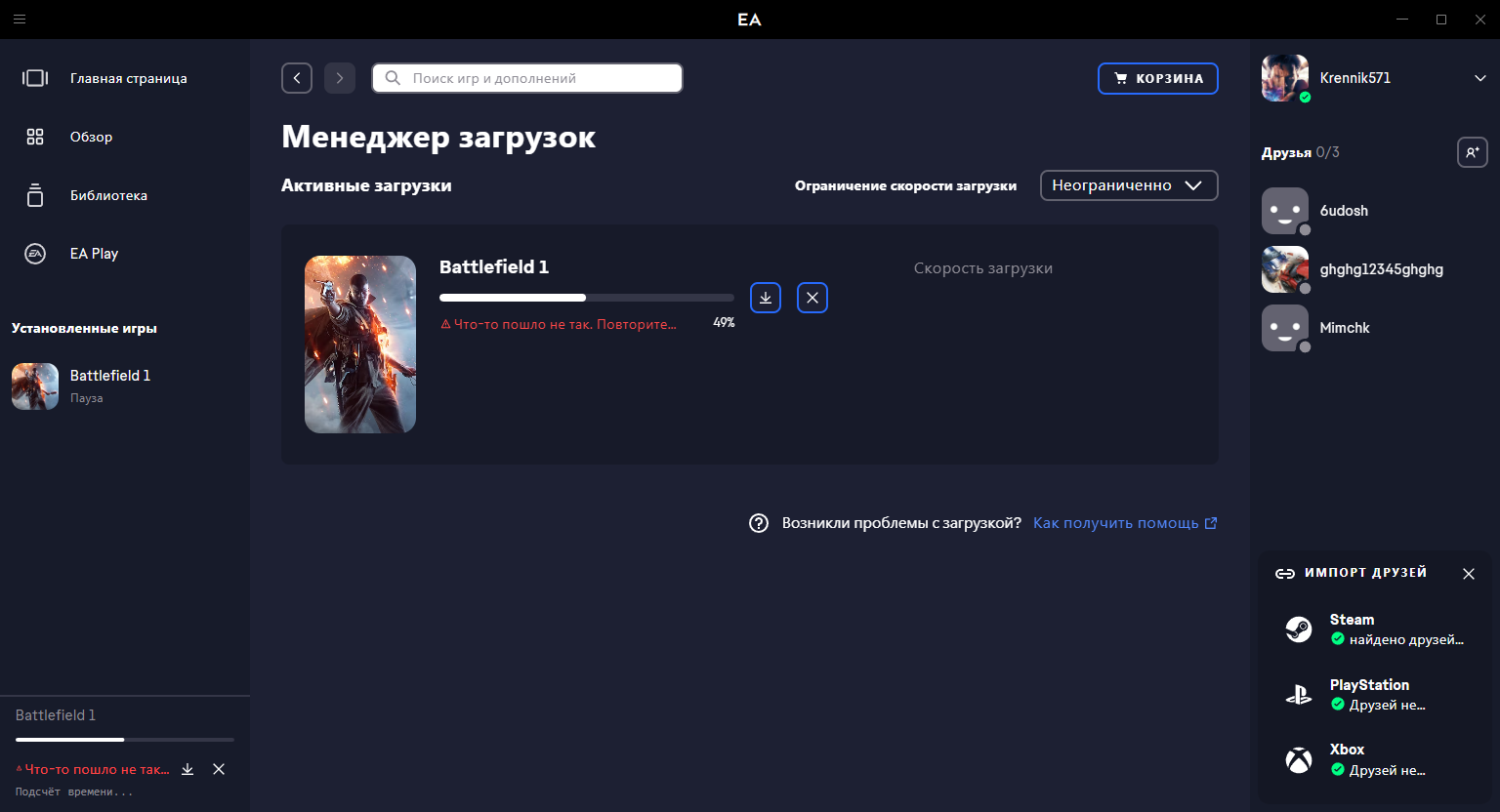The height and width of the screenshot is (812, 1500).
Task: Click the bottom-left Battlefield 1 progress bar
Action: click(x=125, y=740)
